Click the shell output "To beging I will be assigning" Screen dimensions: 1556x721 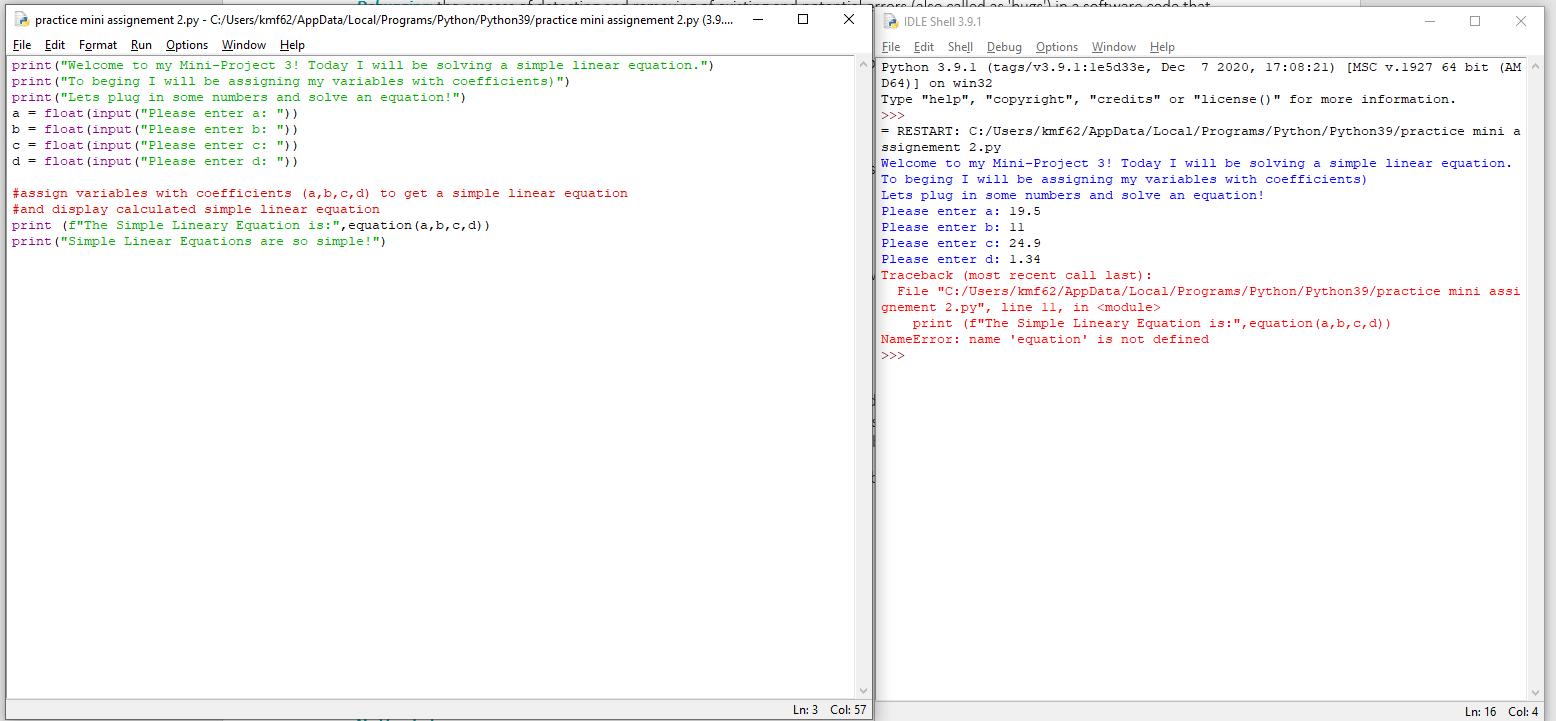[x=1124, y=179]
